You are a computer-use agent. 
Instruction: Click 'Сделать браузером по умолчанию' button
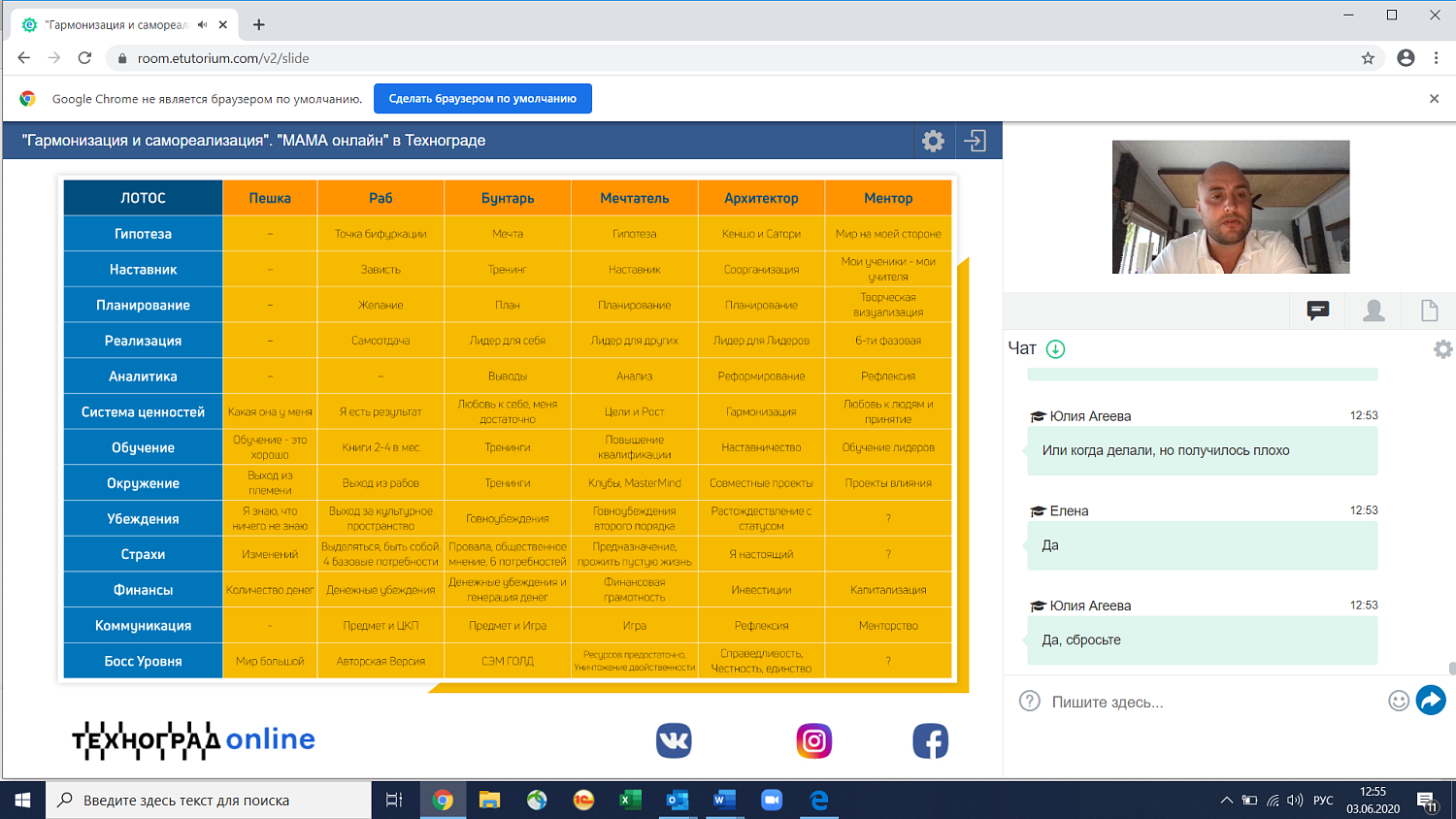(x=482, y=99)
